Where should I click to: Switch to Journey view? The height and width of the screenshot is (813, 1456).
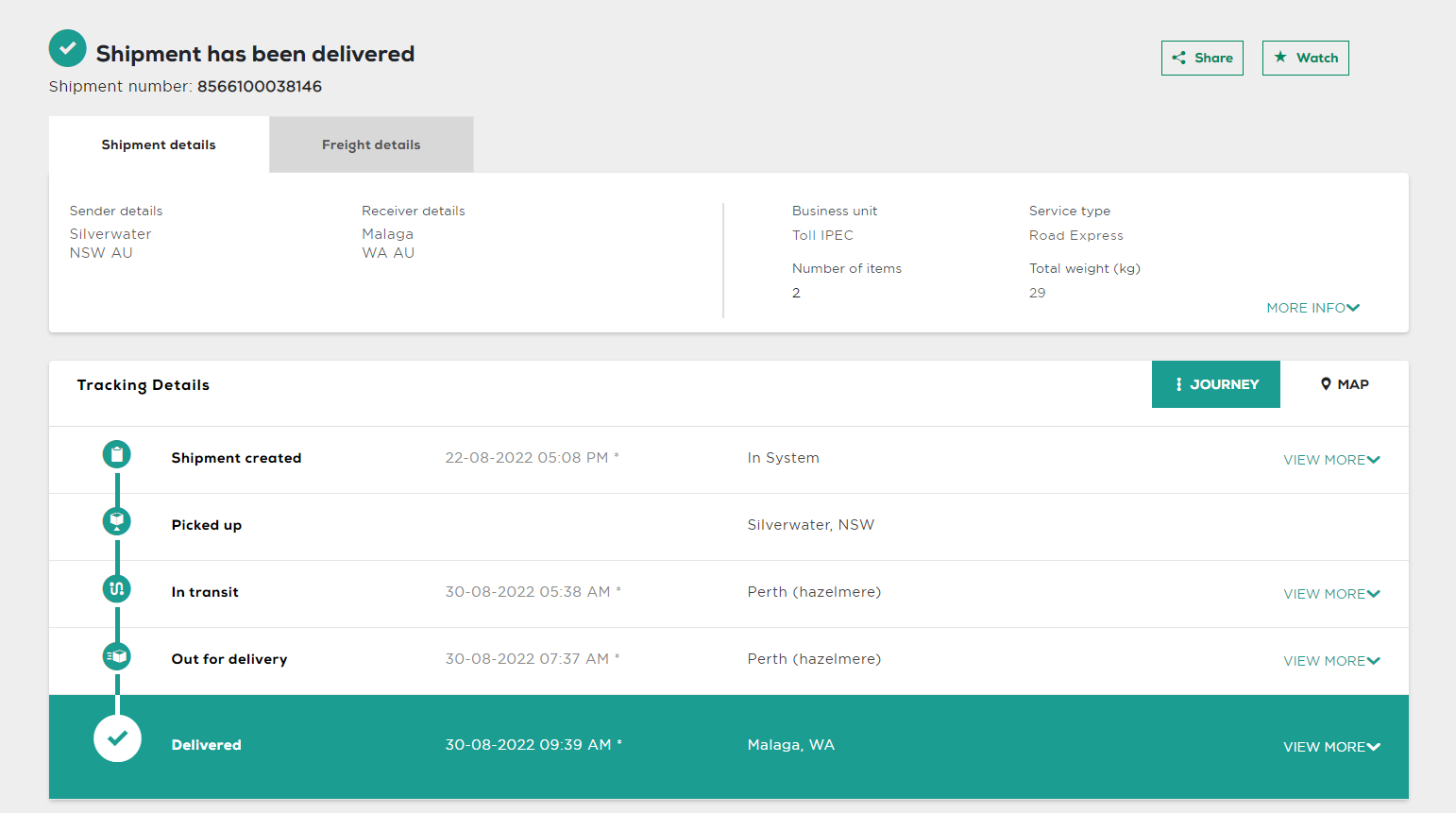coord(1215,384)
